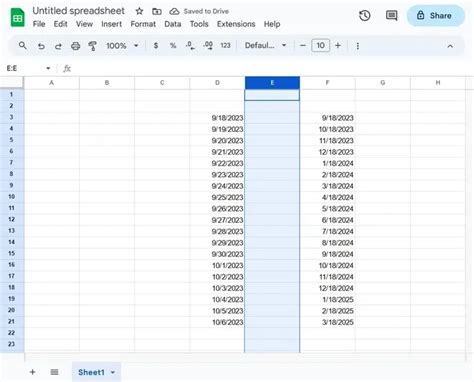Click the Untitled spreadsheet title
Image resolution: width=474 pixels, height=382 pixels.
point(78,11)
